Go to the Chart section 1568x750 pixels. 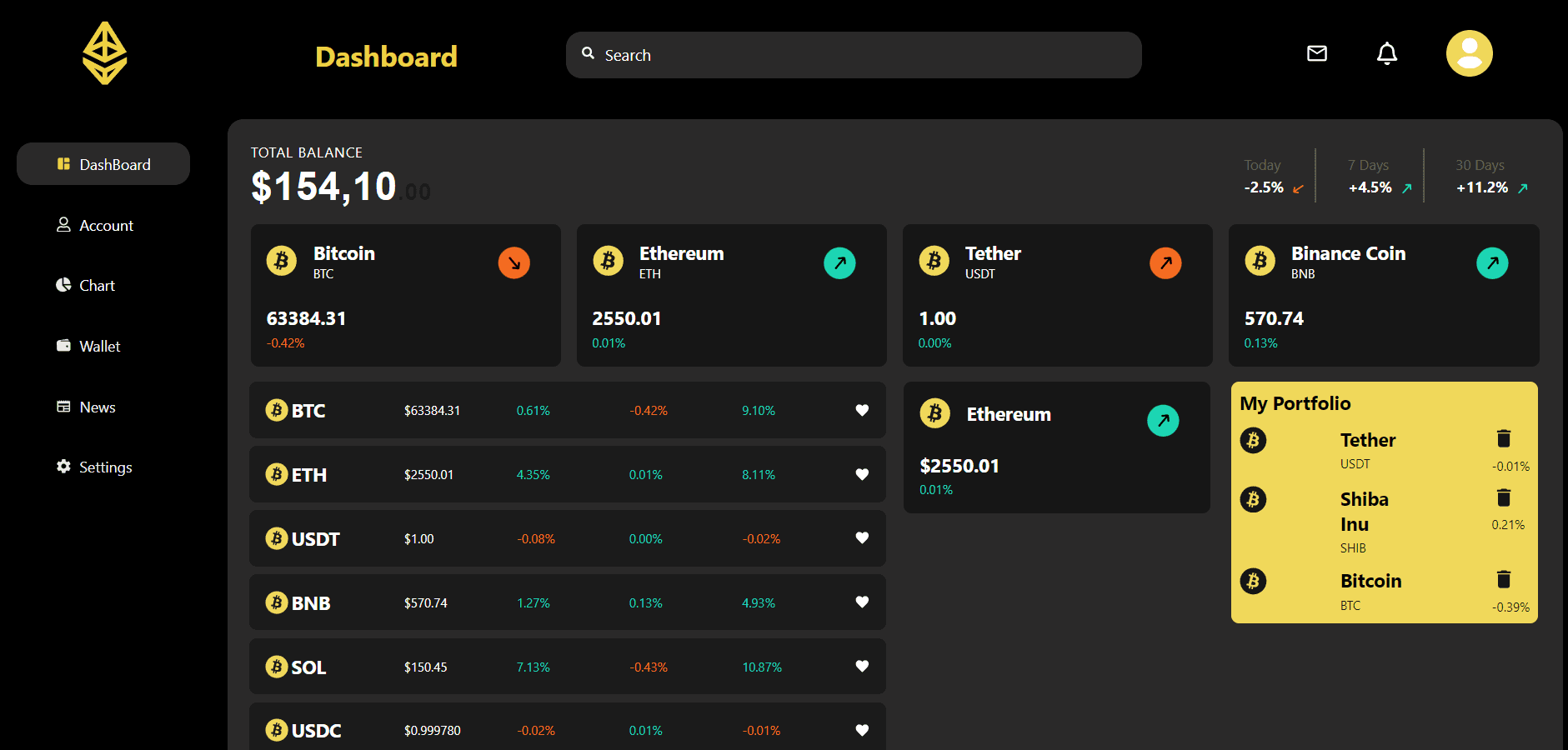coord(86,285)
